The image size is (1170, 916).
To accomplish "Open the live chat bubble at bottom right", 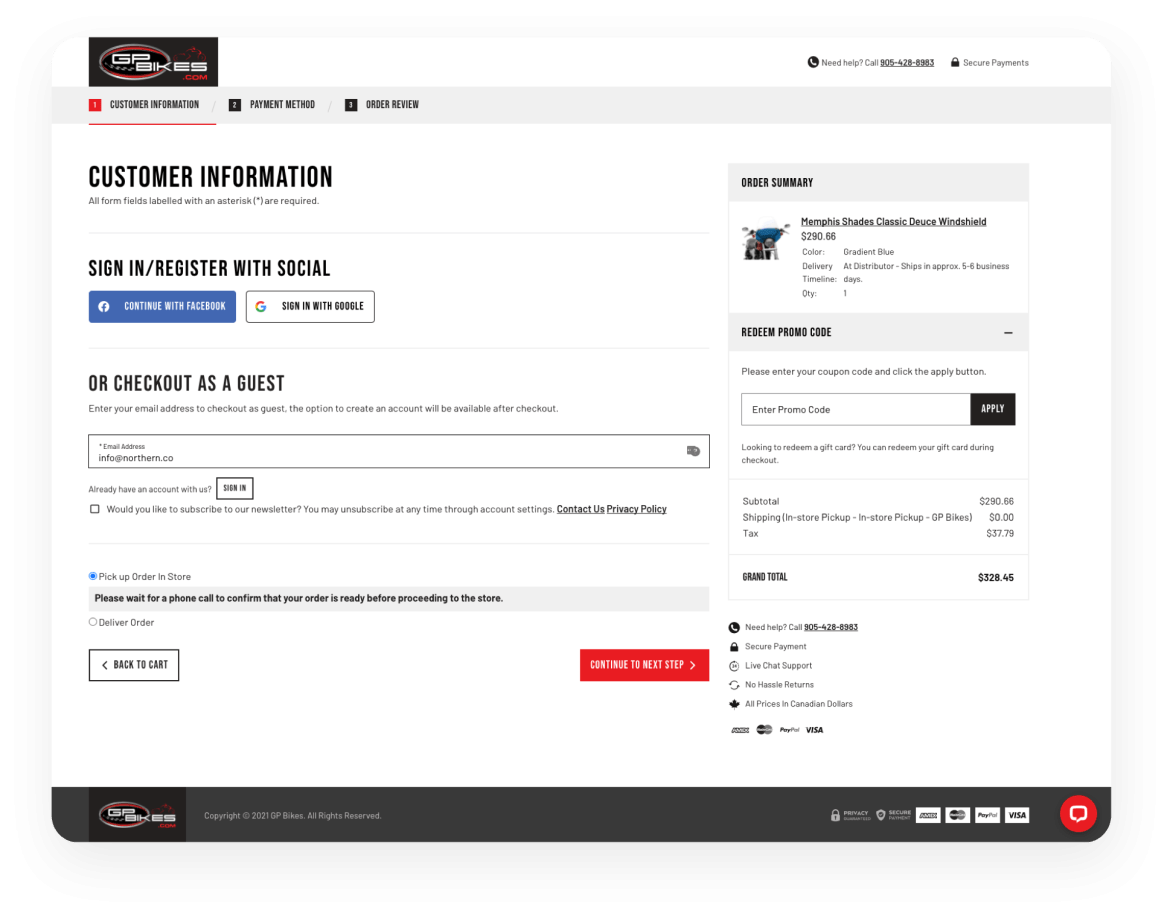I will click(x=1078, y=814).
